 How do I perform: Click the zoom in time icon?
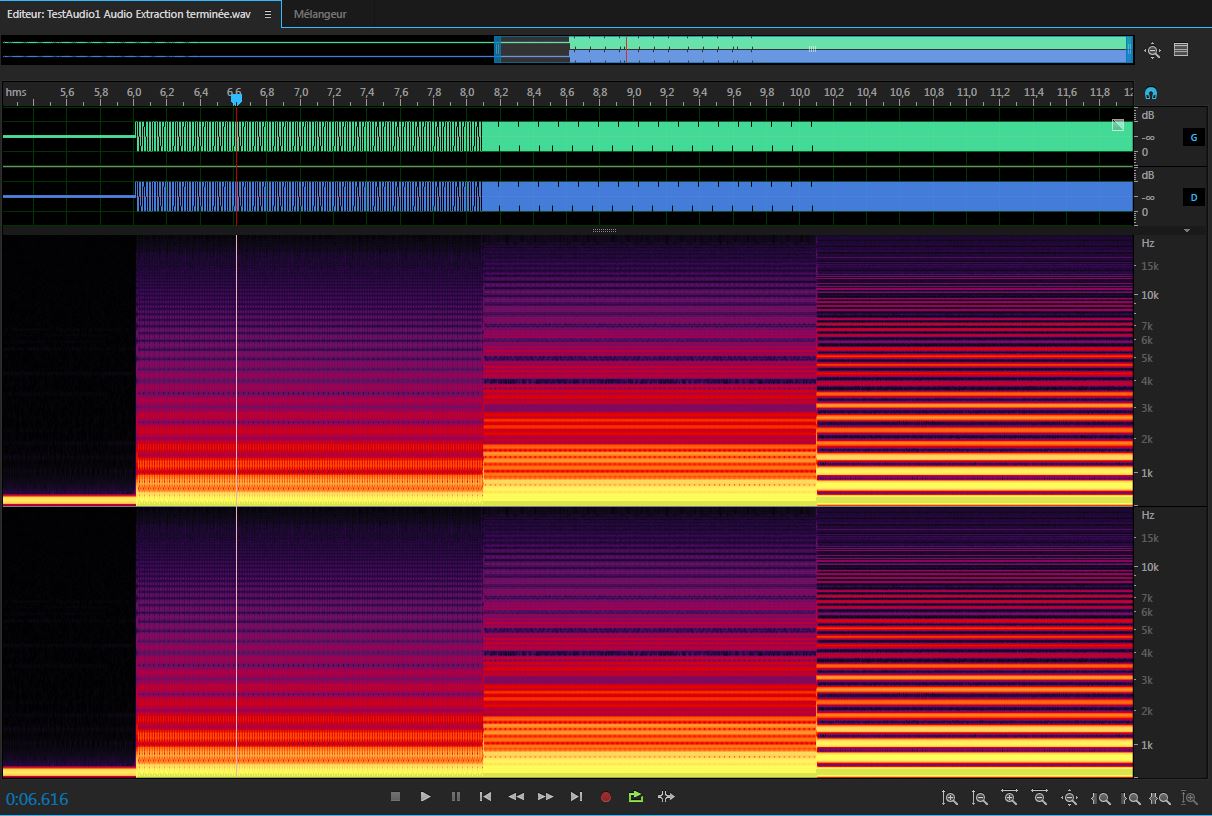point(1010,798)
